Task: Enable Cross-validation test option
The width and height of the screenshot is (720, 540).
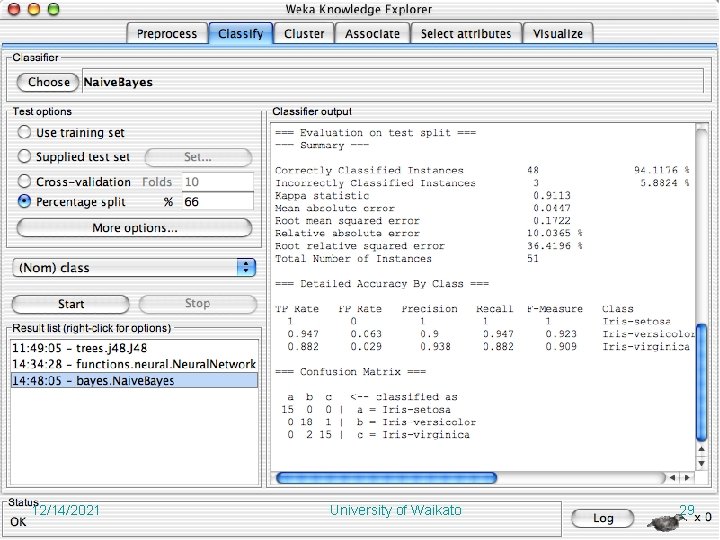Action: 24,181
